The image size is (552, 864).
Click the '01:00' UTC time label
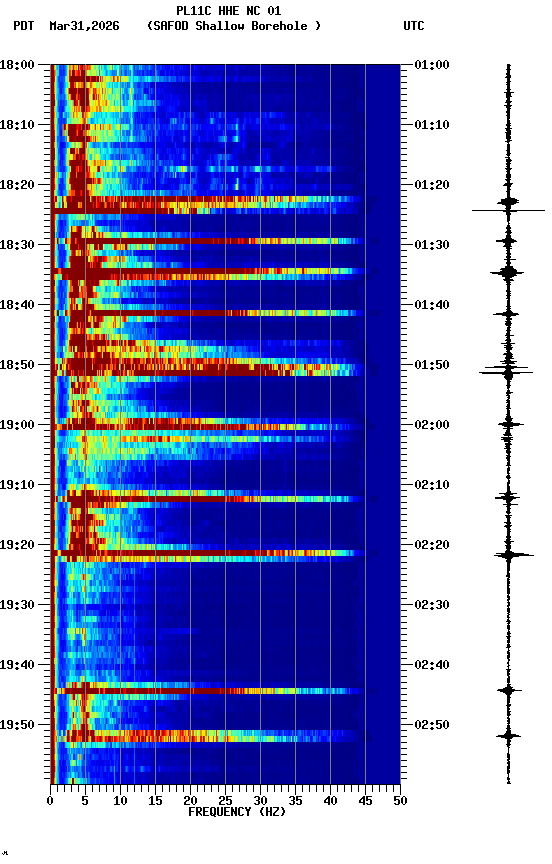[432, 65]
